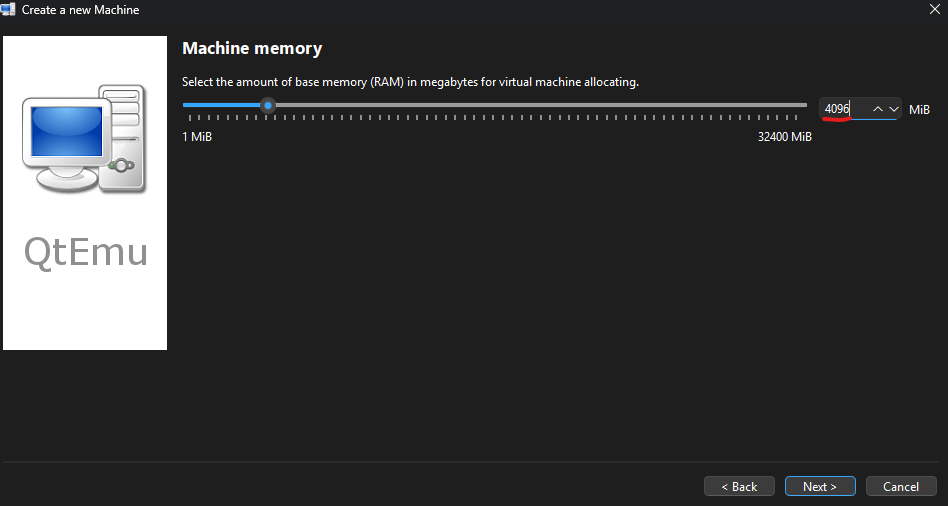948x506 pixels.
Task: Increase memory with the up arrow
Action: [878, 109]
